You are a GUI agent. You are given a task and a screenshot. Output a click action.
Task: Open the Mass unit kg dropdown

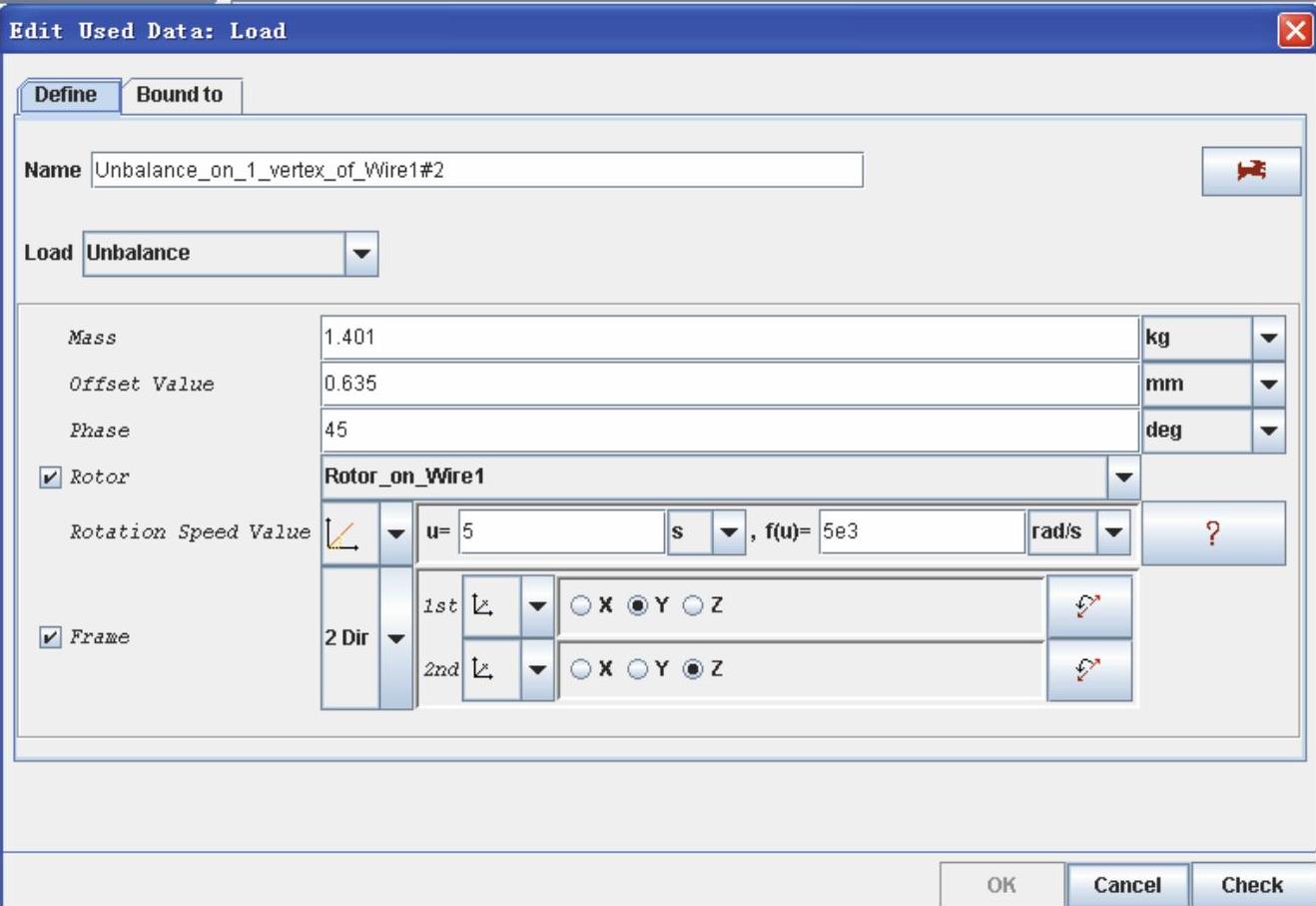click(x=1268, y=339)
